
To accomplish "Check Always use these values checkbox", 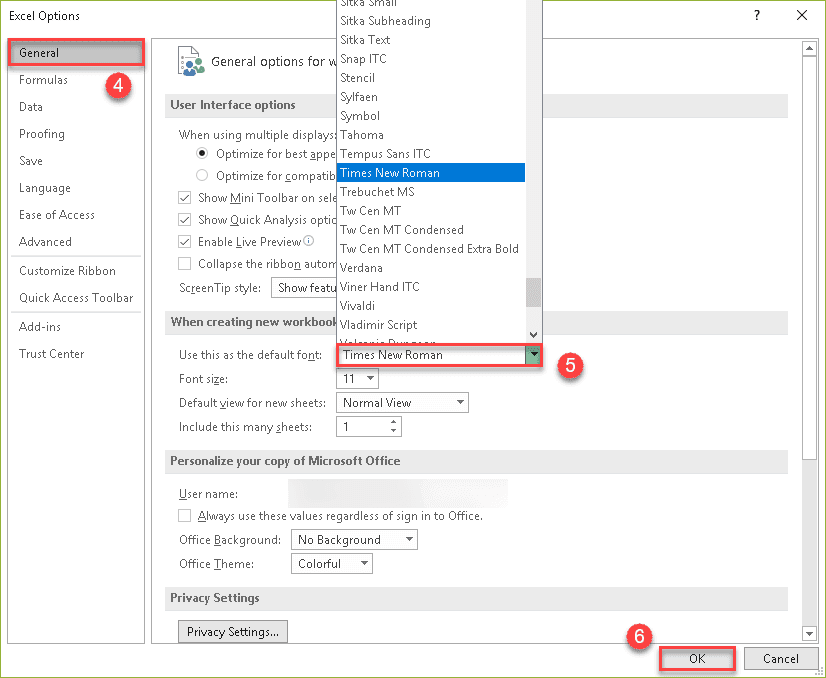I will (184, 515).
